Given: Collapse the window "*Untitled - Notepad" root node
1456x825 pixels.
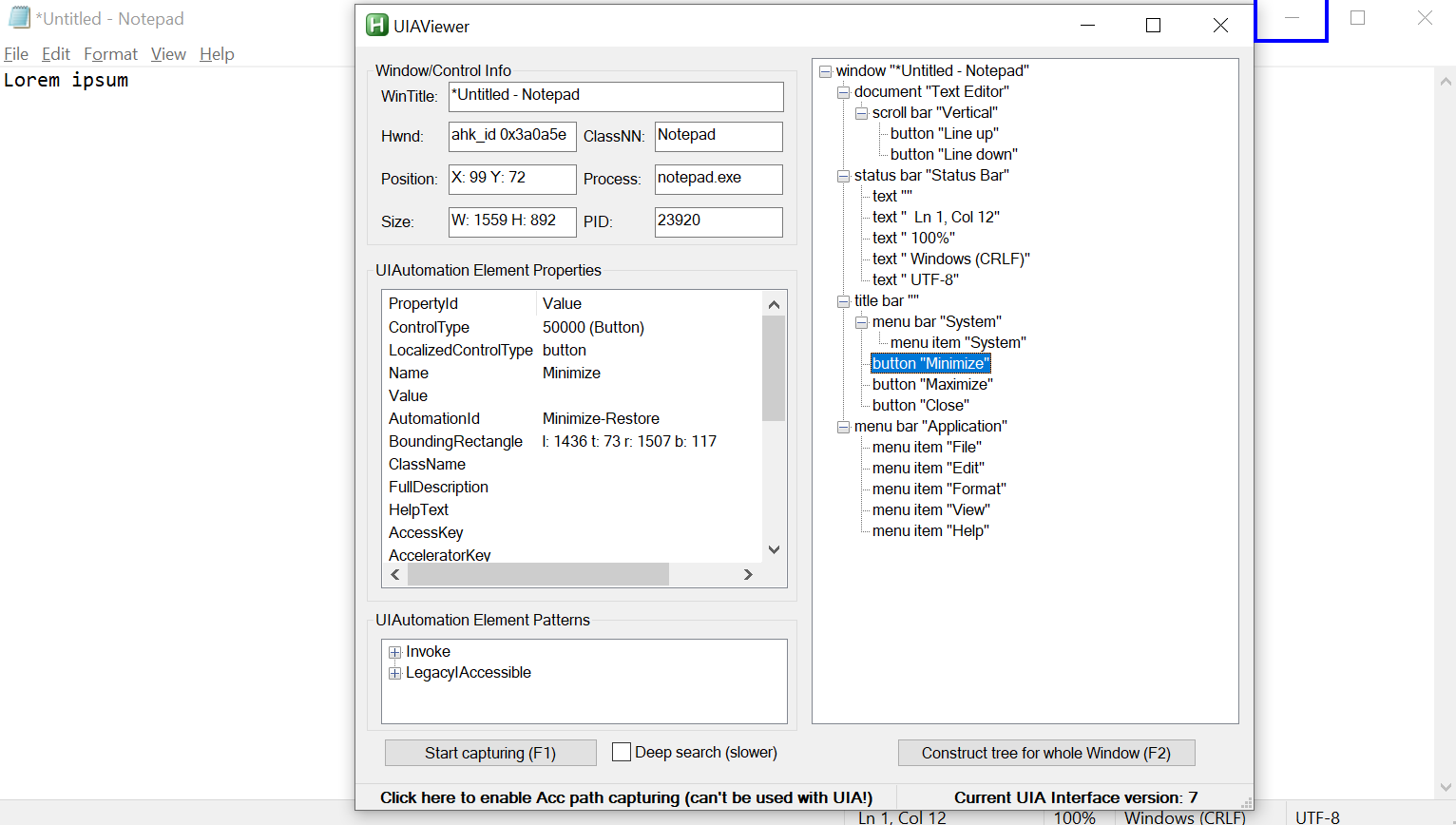Looking at the screenshot, I should pyautogui.click(x=825, y=71).
